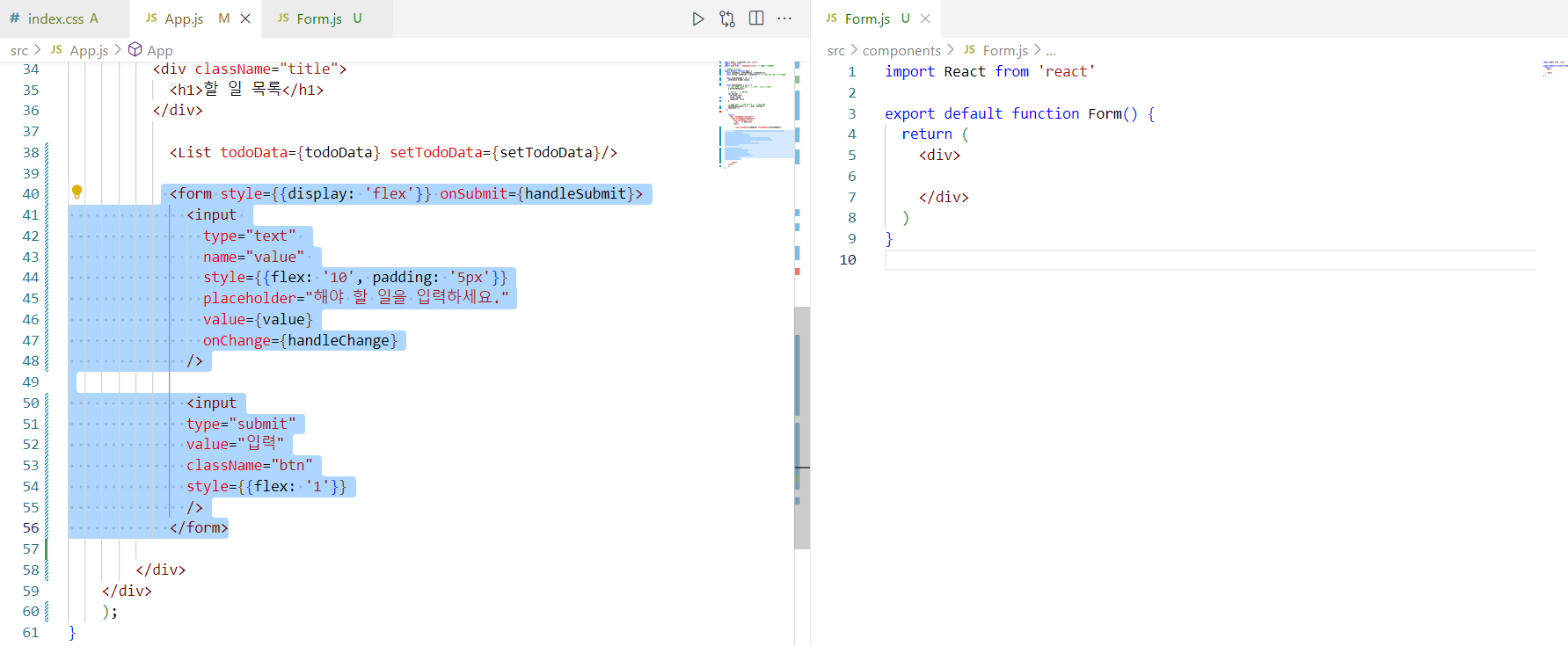Click the CSS file icon on index.css tab
This screenshot has height=646, width=1568.
click(14, 18)
